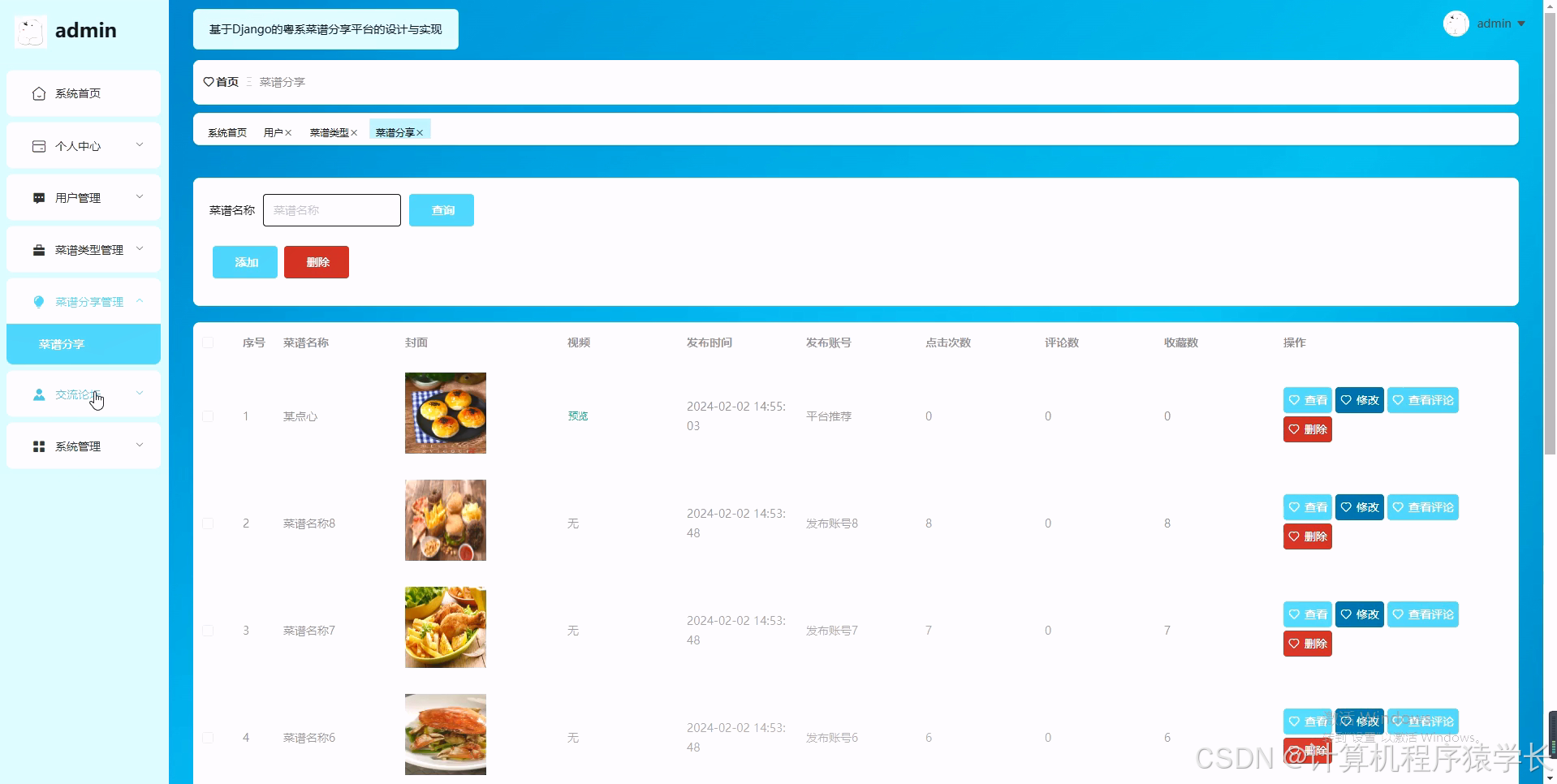Click 查看 for row 菜谱名称8
This screenshot has width=1557, height=784.
tap(1308, 507)
